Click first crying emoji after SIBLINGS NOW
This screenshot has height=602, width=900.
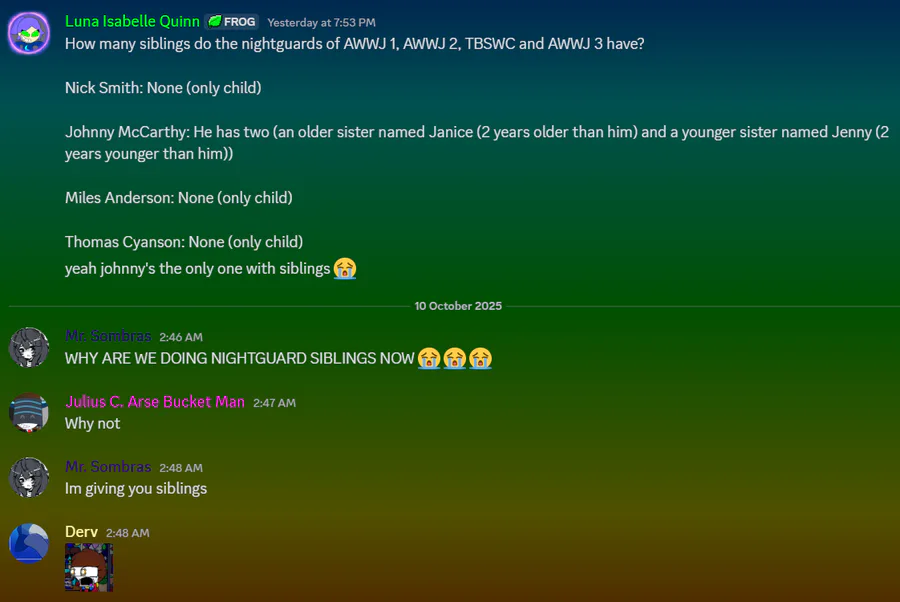click(x=429, y=358)
